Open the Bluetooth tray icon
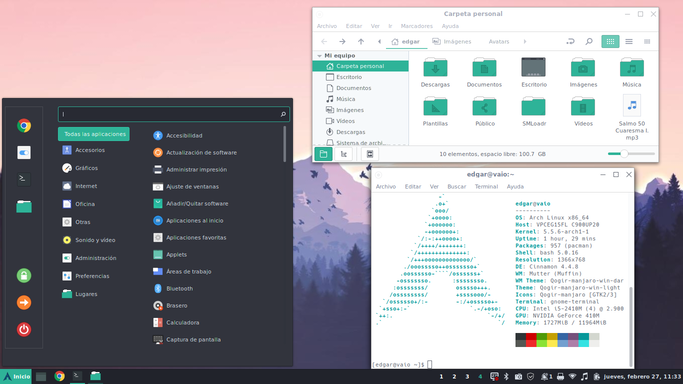The height and width of the screenshot is (384, 683). click(x=506, y=376)
